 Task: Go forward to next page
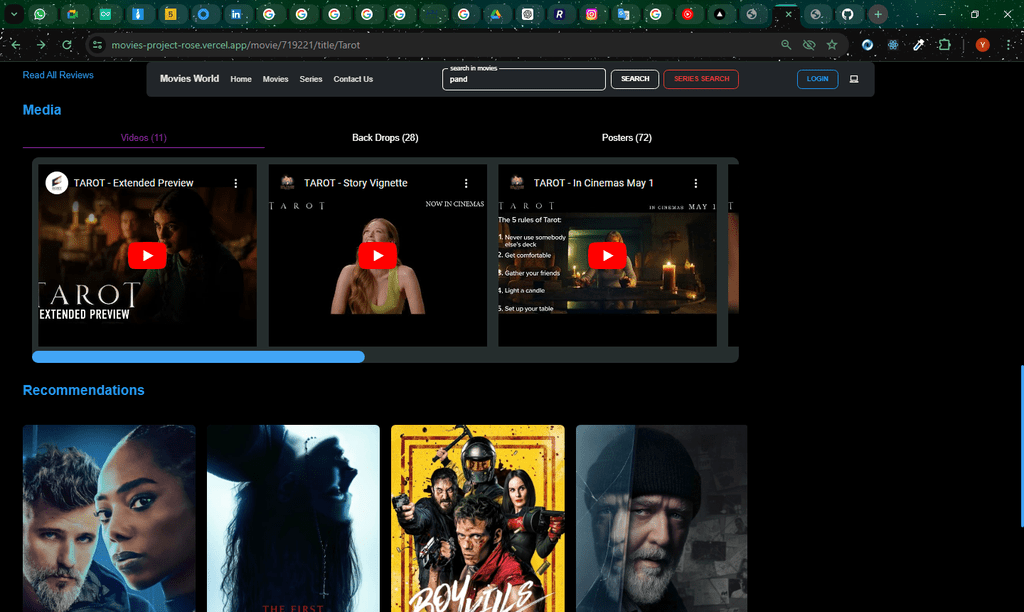[x=41, y=45]
